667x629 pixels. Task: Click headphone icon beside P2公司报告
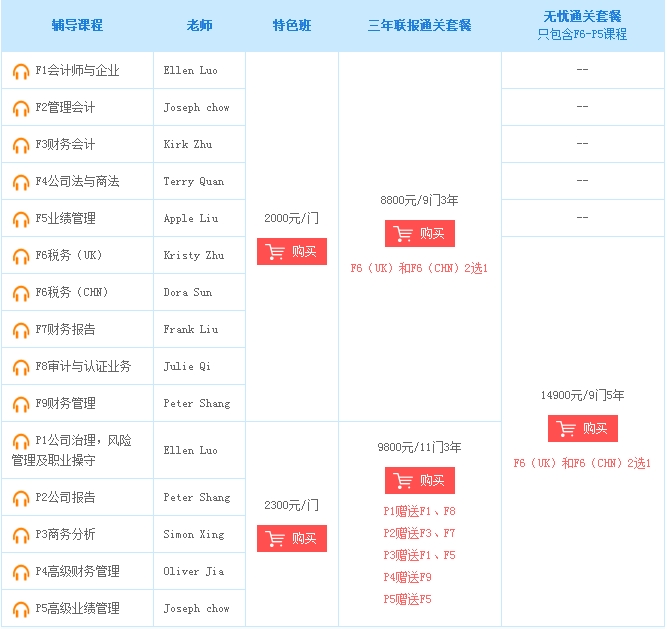(21, 499)
